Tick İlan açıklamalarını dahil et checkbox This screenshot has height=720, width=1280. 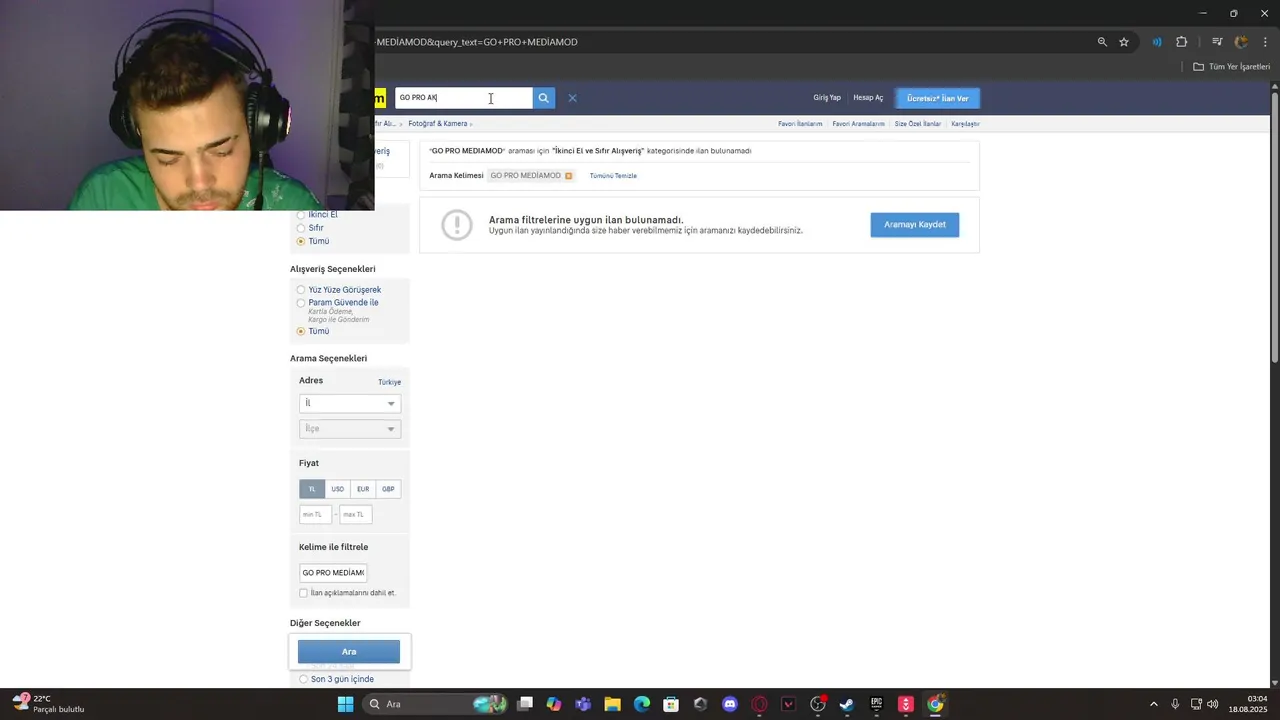304,593
